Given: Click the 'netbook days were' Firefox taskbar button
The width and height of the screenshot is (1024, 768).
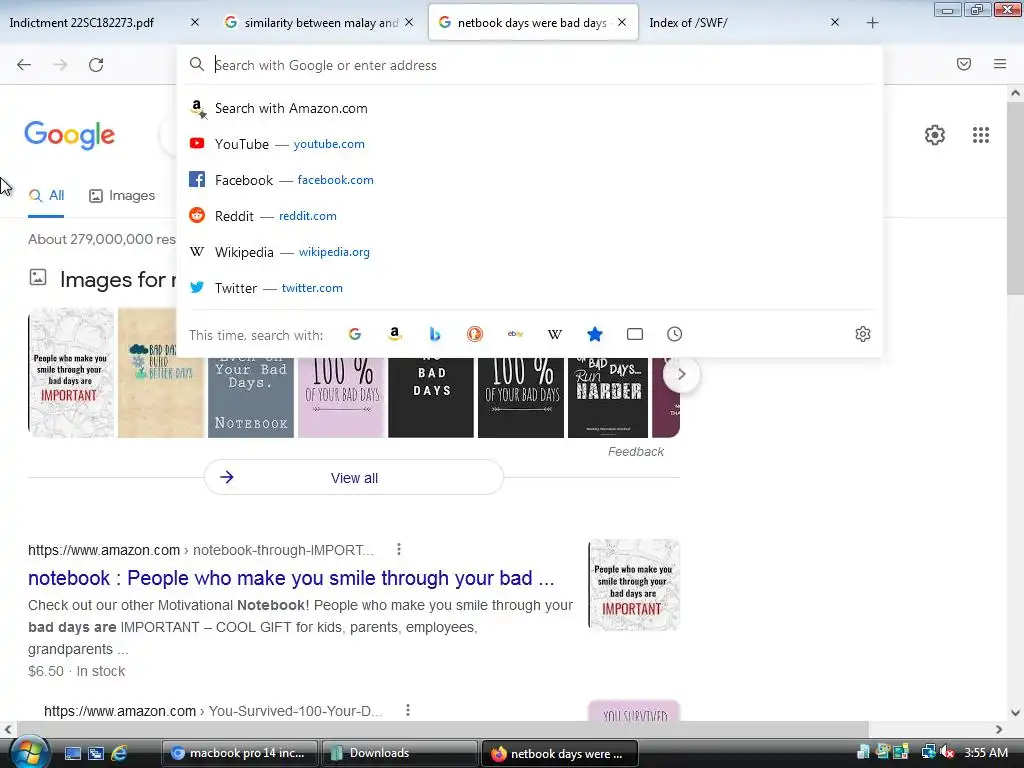Looking at the screenshot, I should point(559,753).
